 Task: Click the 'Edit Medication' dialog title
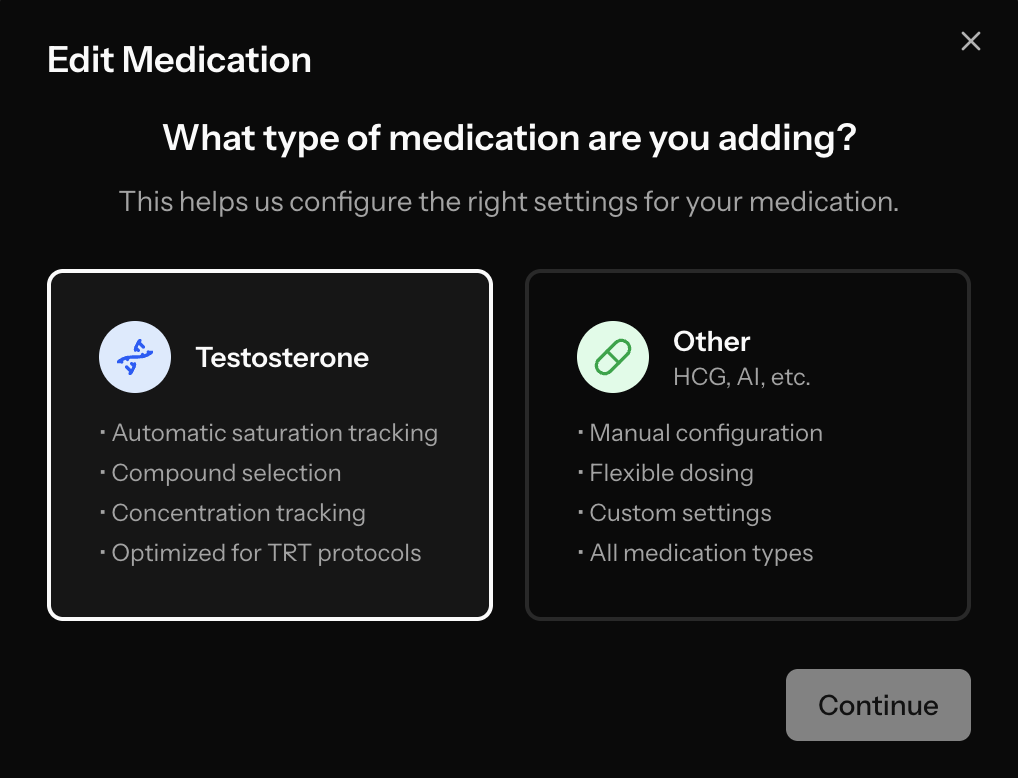pos(179,60)
